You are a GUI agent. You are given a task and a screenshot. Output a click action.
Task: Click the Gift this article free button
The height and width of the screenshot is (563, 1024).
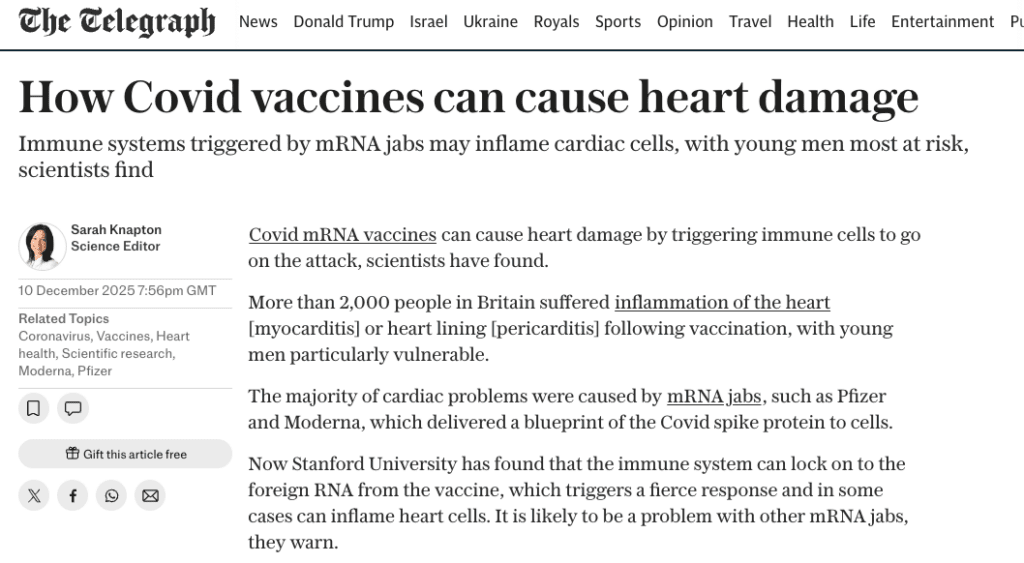point(125,454)
